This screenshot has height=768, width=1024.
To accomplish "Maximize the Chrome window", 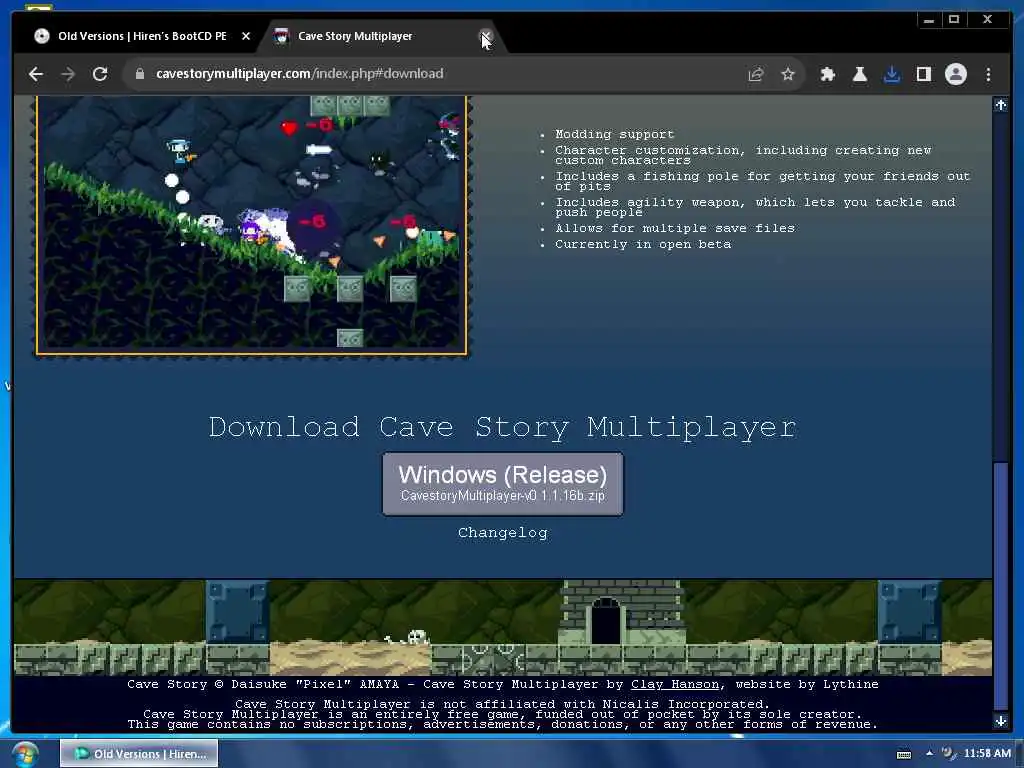I will point(954,20).
